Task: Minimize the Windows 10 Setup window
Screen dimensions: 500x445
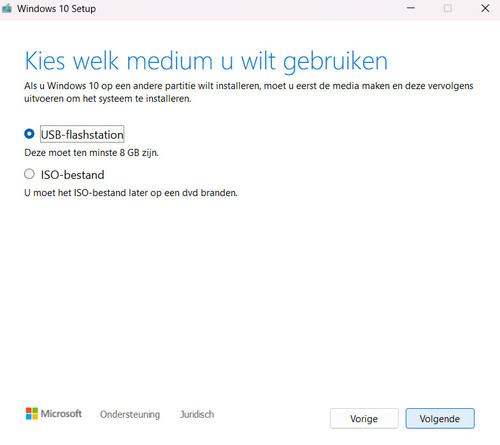Action: [411, 8]
